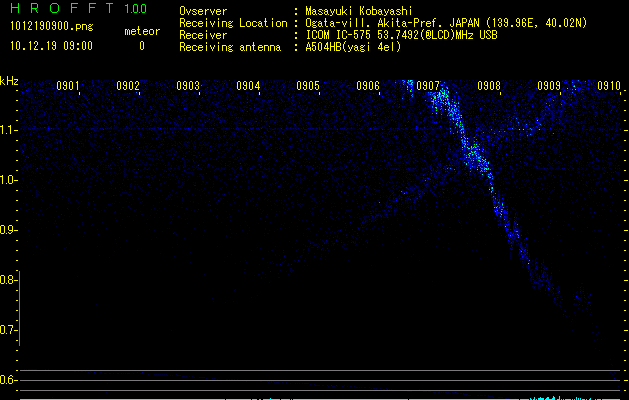Click the 1.0 kHz axis label
This screenshot has height=400, width=629.
7,180
